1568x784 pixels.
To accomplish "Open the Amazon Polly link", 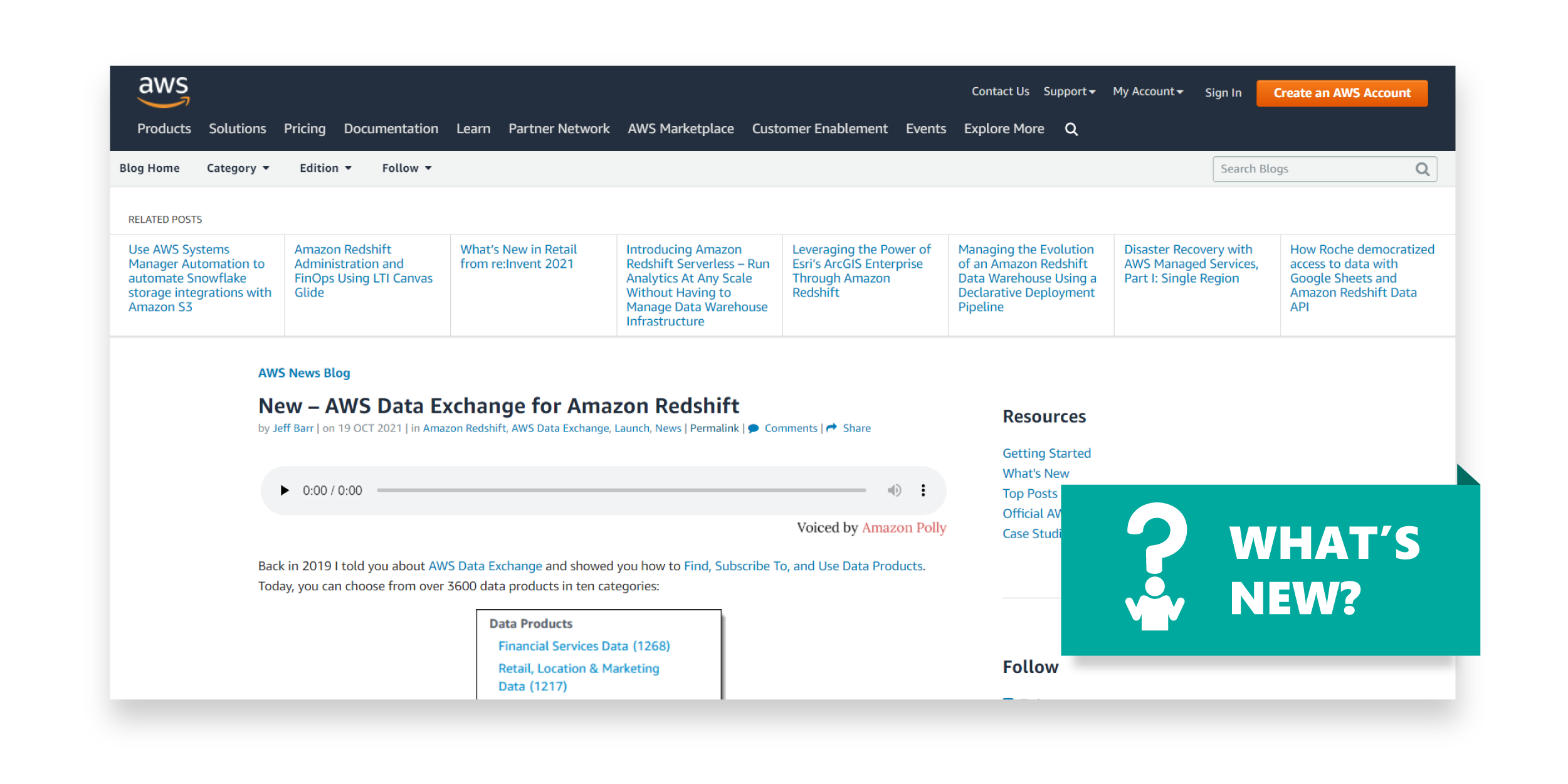I will (904, 528).
